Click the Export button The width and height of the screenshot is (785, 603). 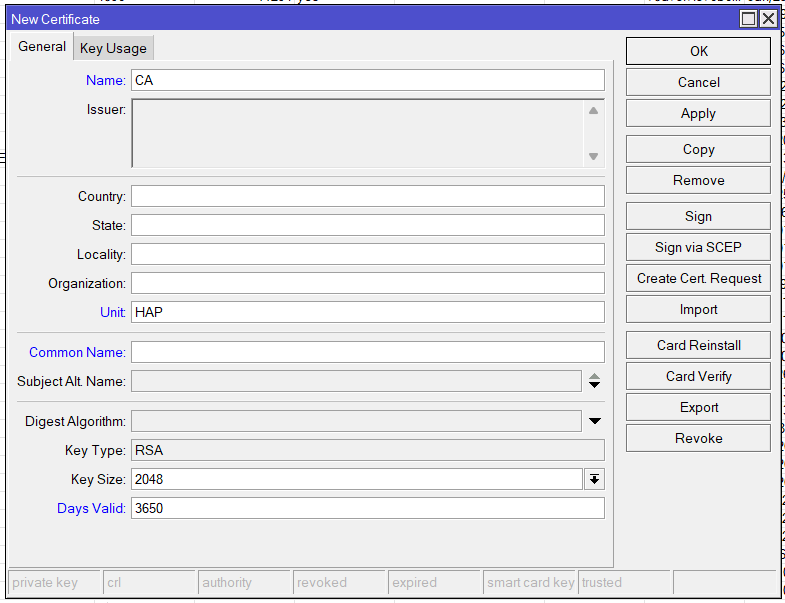[698, 408]
